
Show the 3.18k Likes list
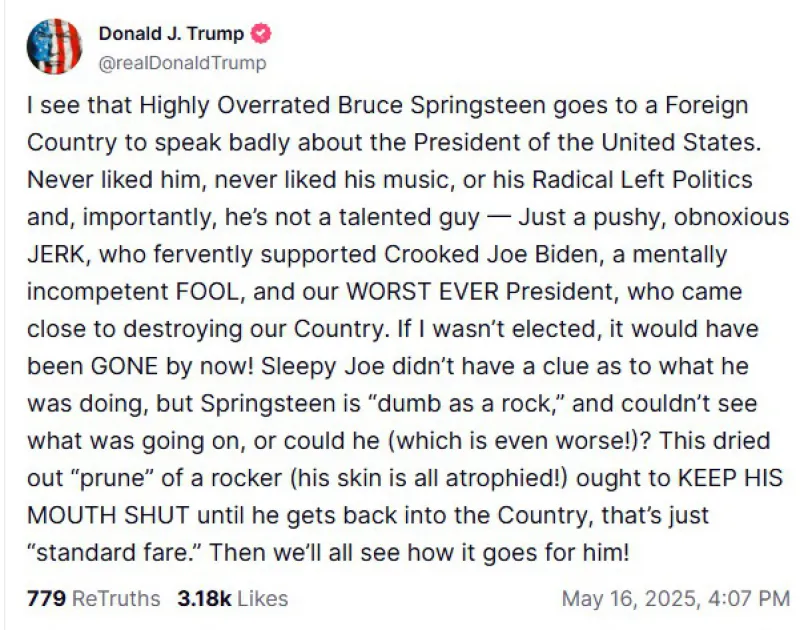[x=232, y=599]
